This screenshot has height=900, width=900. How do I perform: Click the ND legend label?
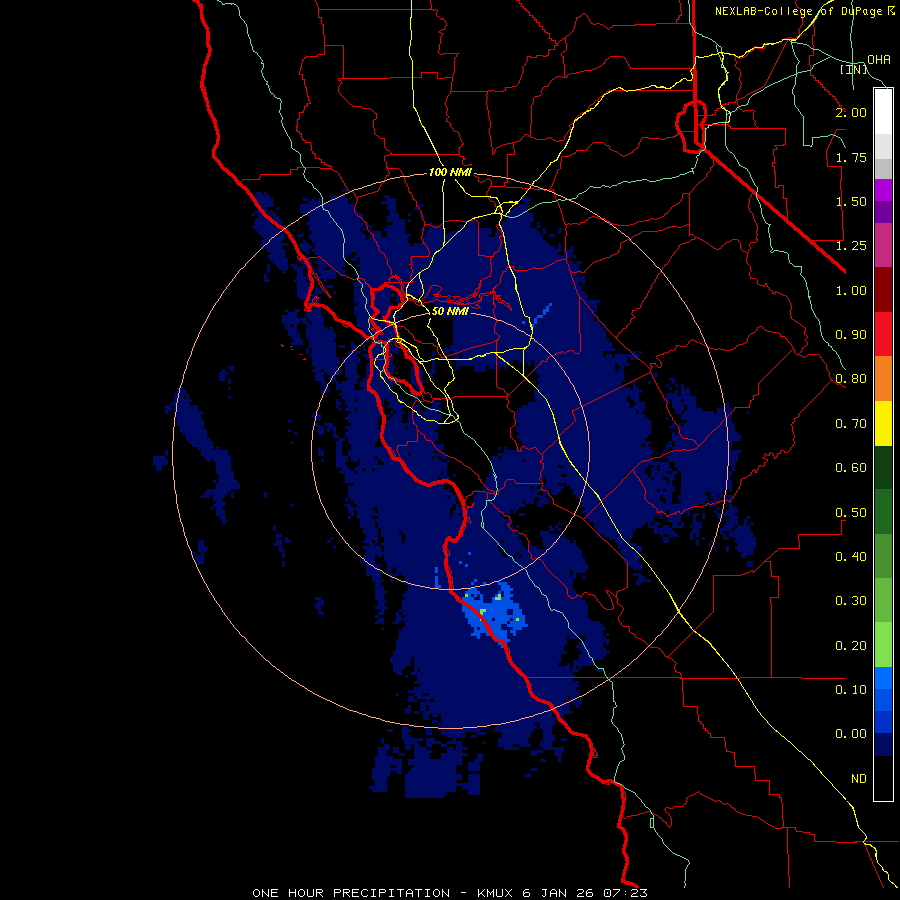859,779
